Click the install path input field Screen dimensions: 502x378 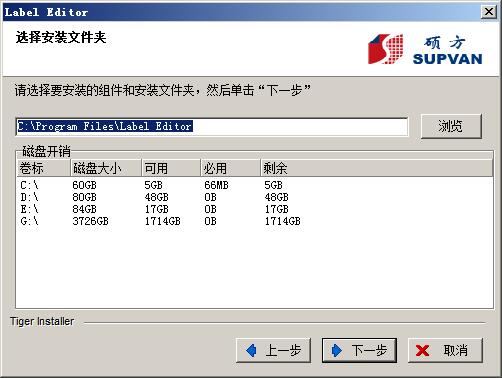click(x=212, y=126)
